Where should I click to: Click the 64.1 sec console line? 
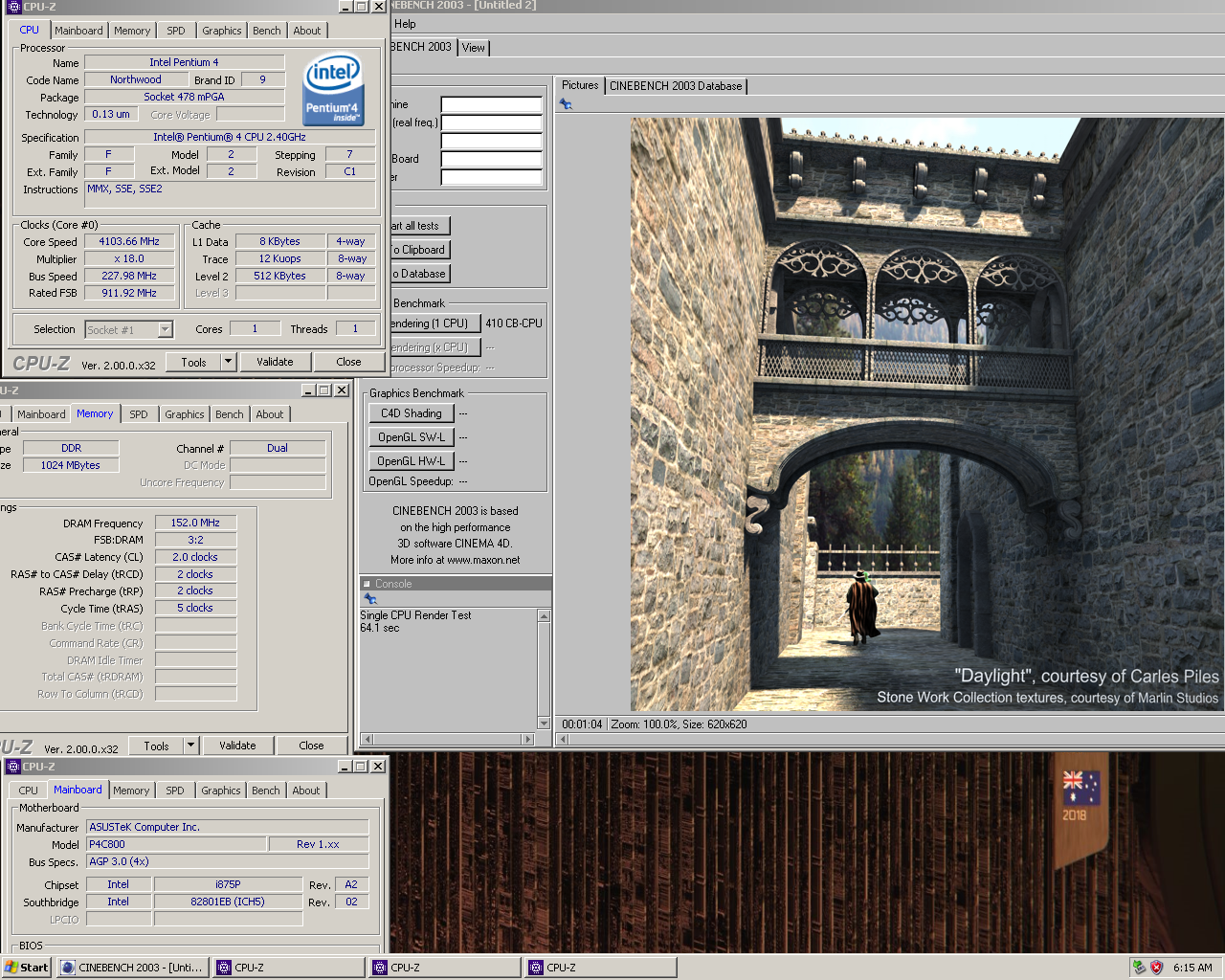(380, 628)
